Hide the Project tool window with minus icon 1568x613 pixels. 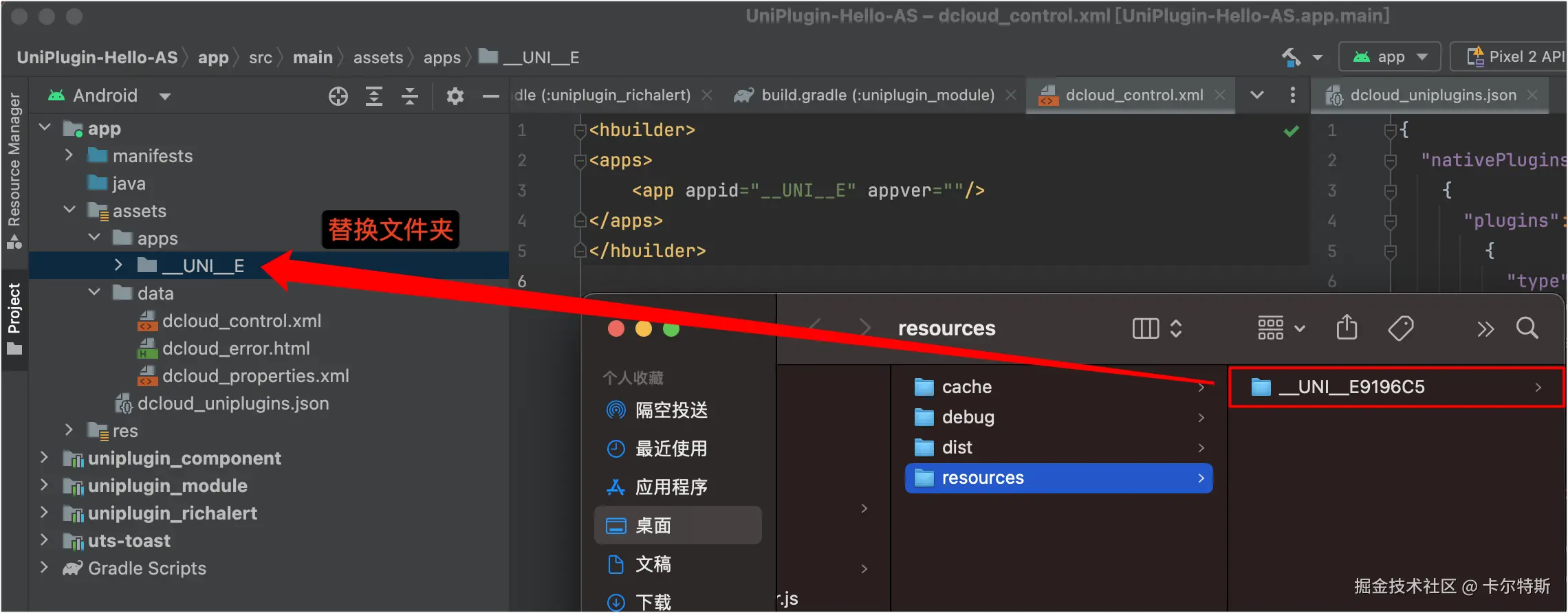[x=490, y=96]
